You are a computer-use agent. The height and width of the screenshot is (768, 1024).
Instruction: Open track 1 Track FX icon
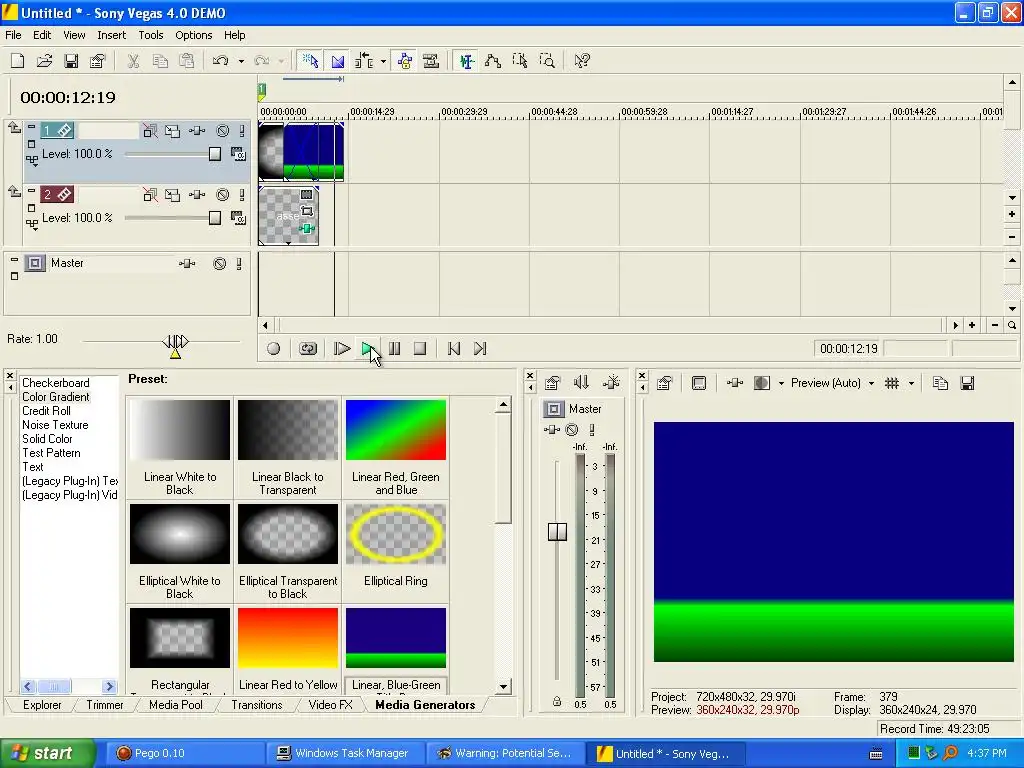point(197,131)
